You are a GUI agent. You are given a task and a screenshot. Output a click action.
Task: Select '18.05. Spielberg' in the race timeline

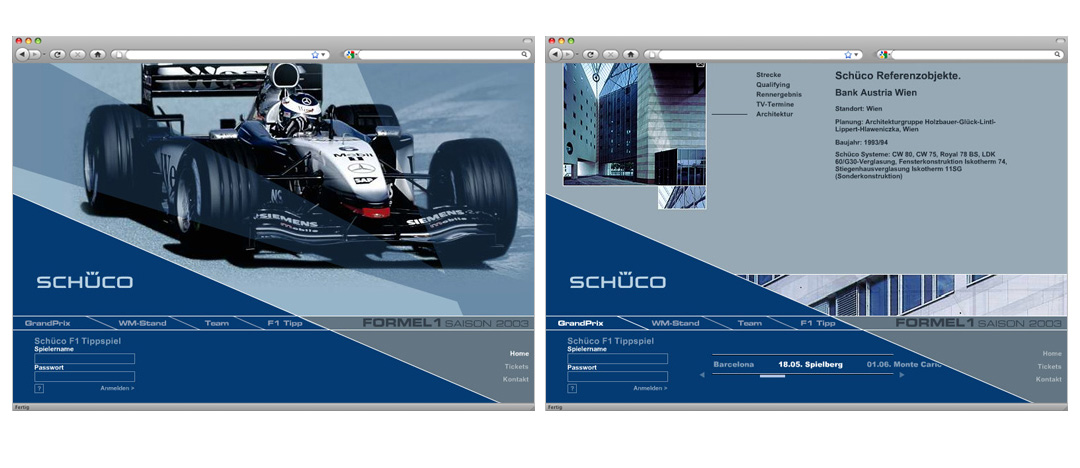tap(810, 365)
